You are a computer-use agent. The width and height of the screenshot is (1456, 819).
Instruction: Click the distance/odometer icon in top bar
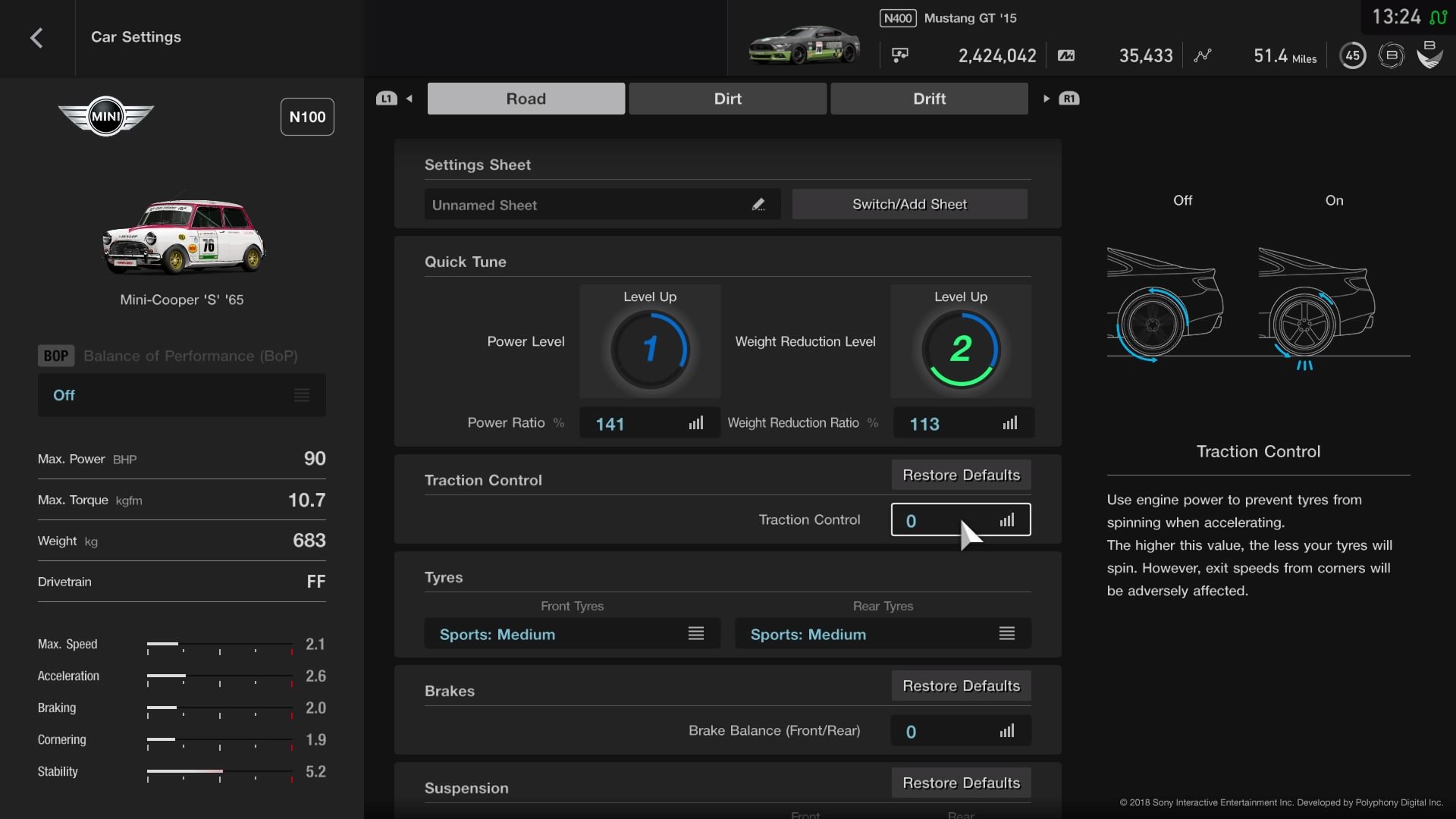pyautogui.click(x=1201, y=55)
